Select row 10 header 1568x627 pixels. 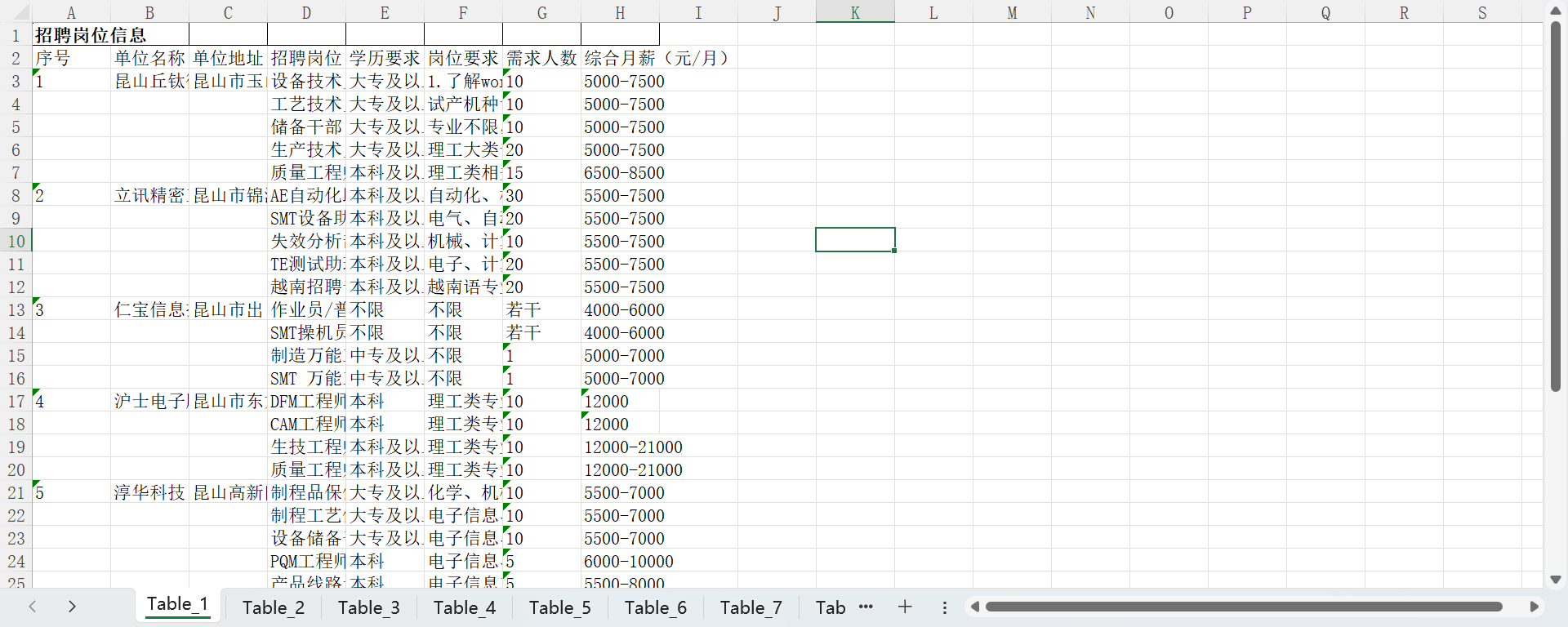point(16,241)
